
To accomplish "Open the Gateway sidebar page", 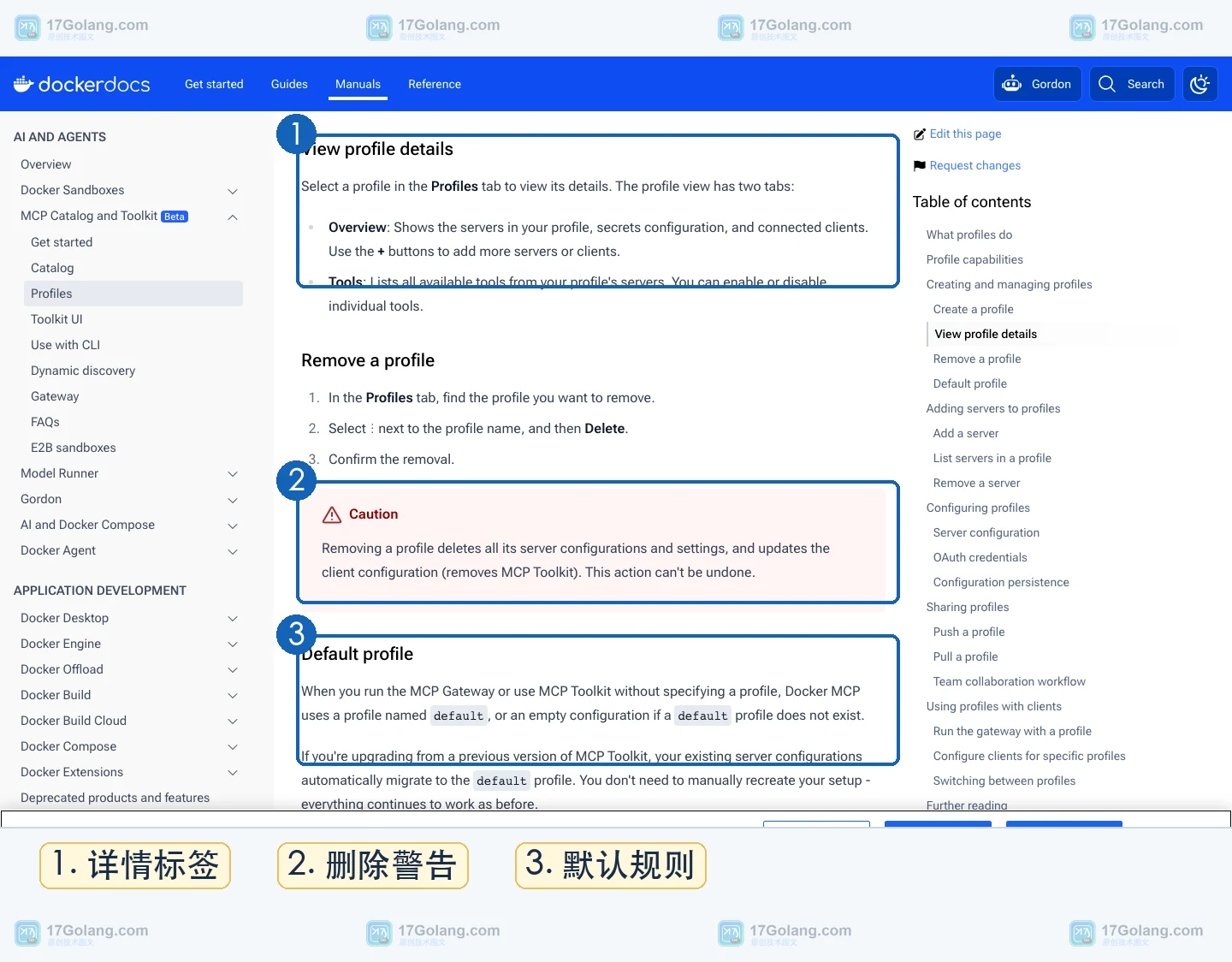I will (x=55, y=396).
